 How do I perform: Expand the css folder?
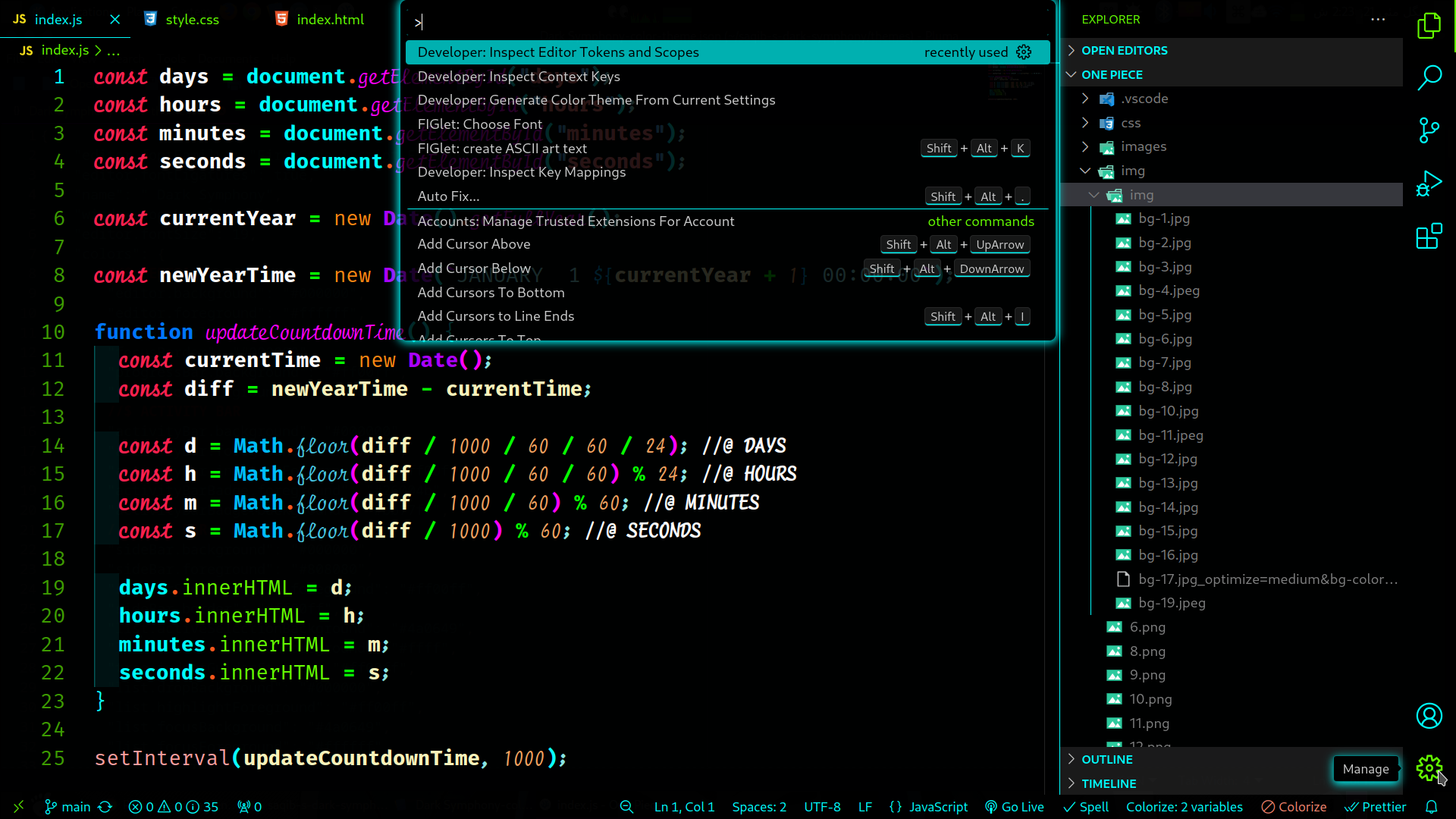click(1130, 123)
